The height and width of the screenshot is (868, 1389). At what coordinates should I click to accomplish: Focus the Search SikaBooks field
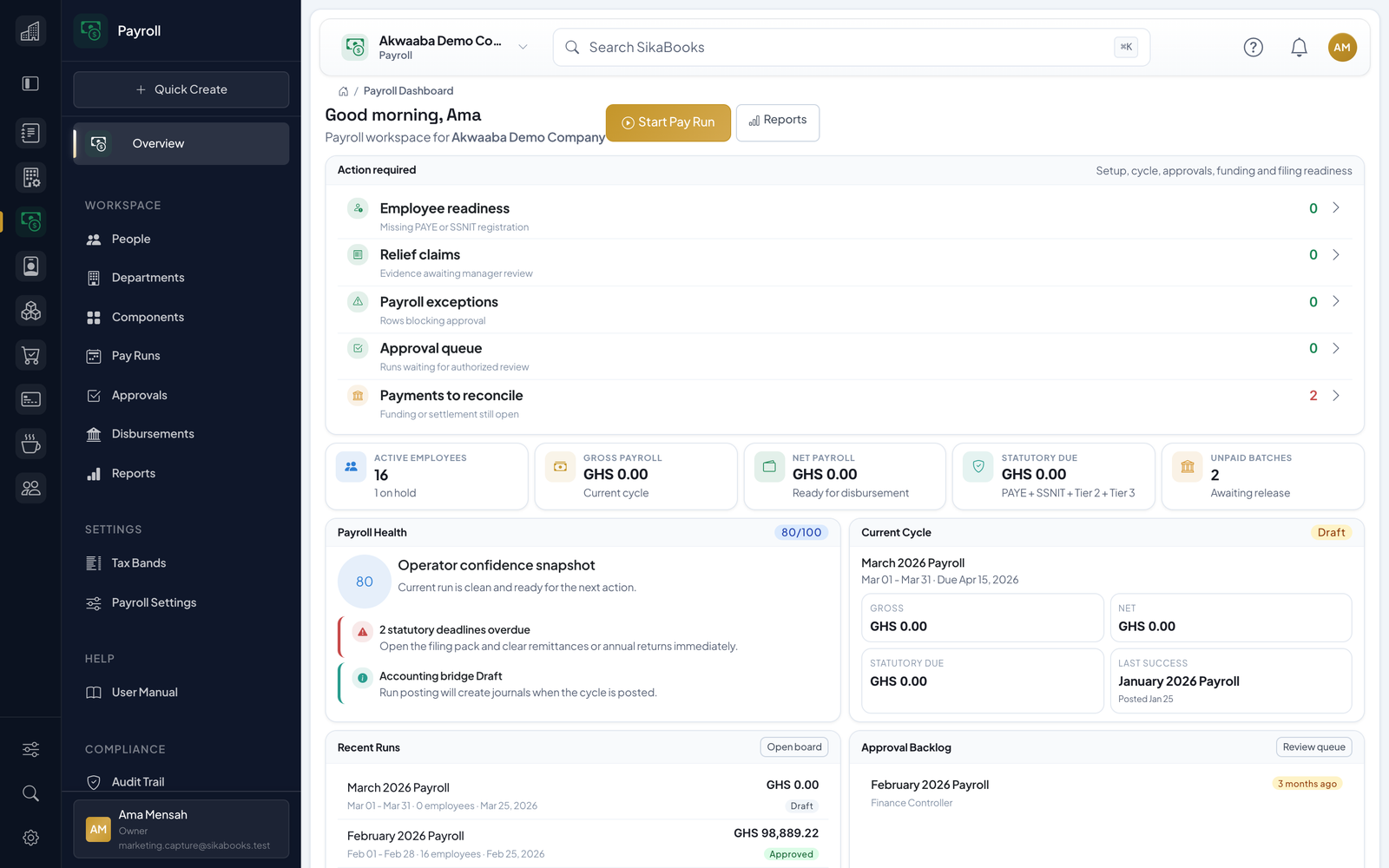pyautogui.click(x=852, y=47)
